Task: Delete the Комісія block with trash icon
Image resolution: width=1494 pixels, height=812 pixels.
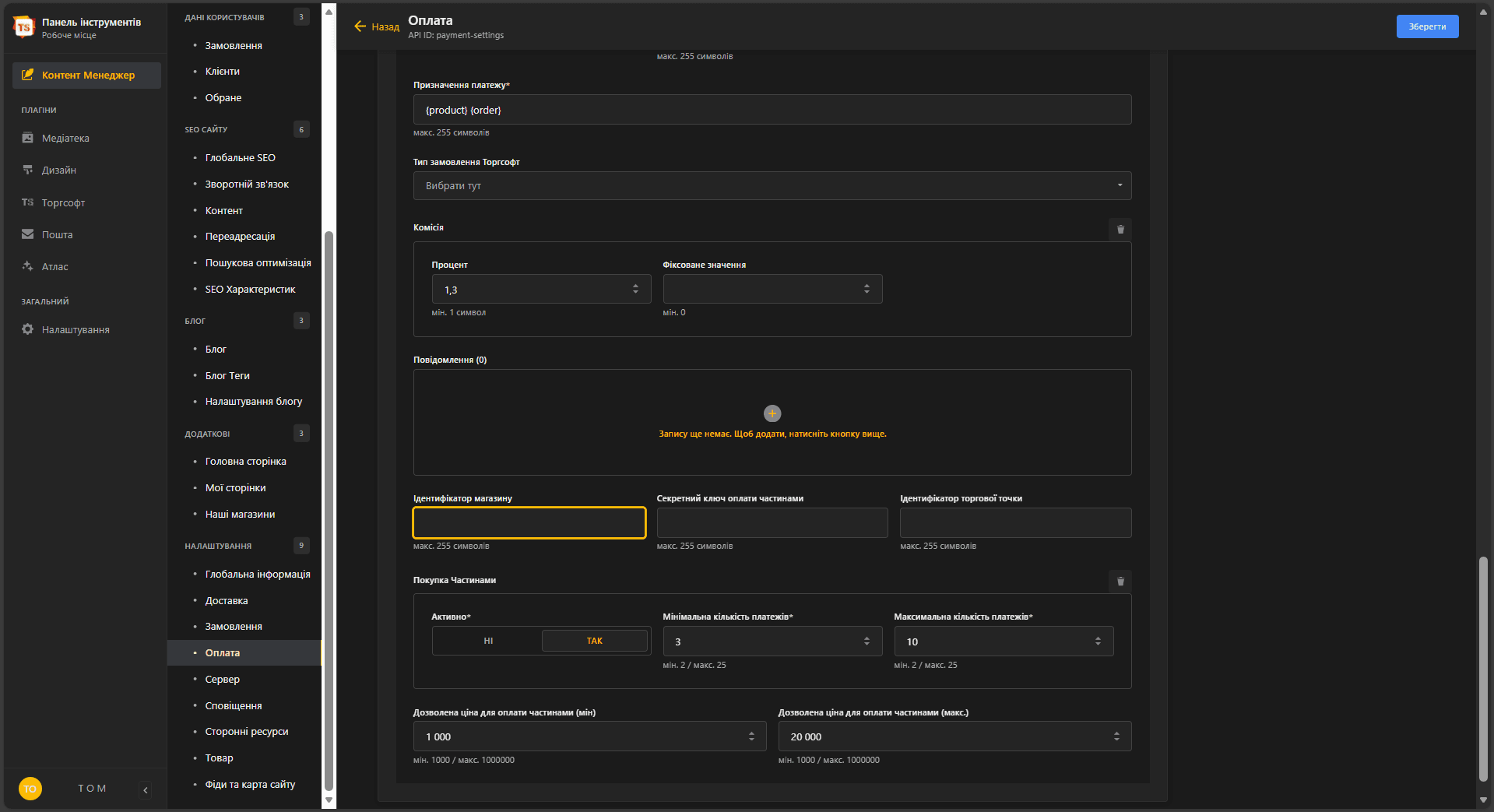Action: pos(1120,230)
